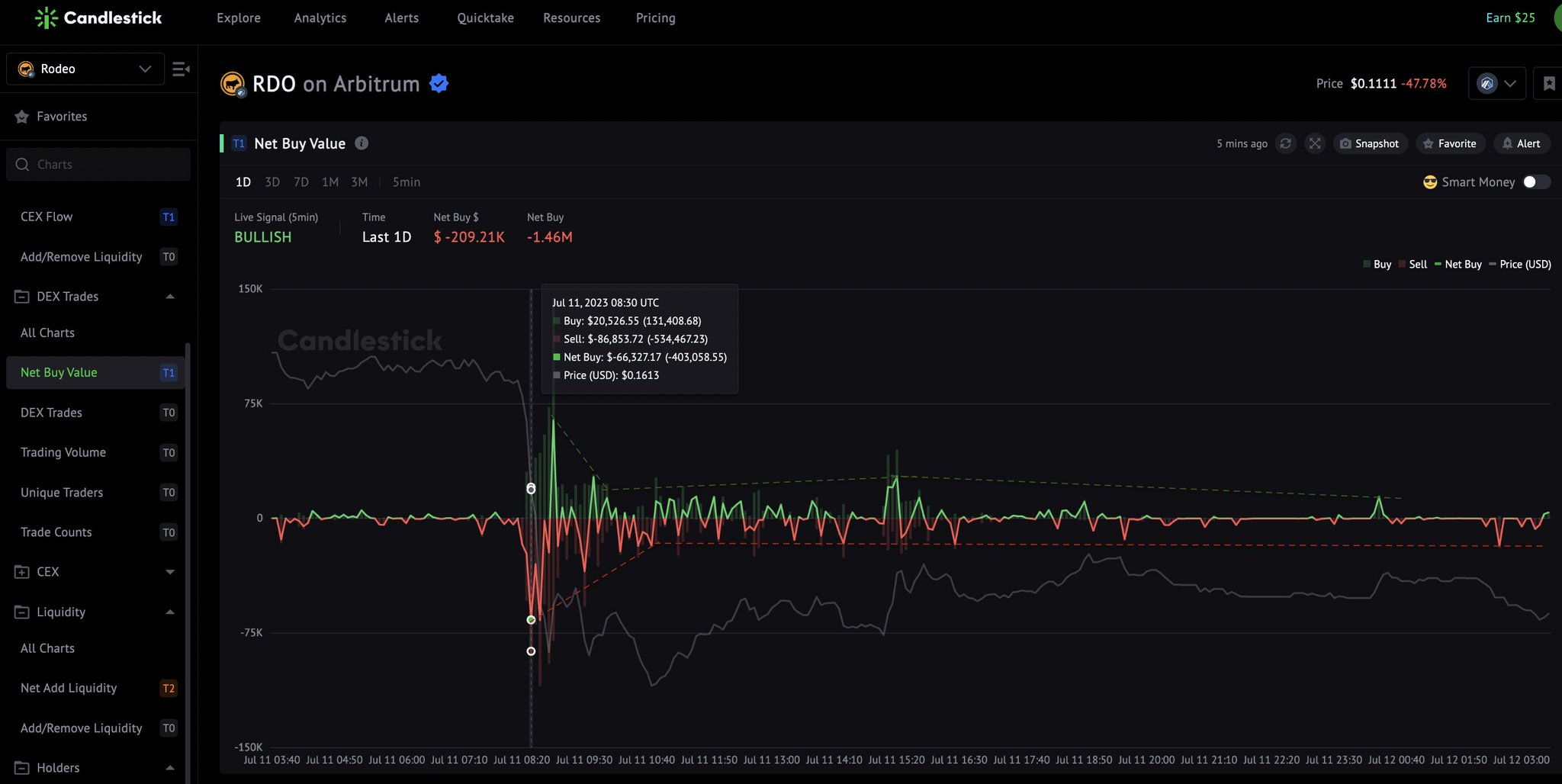Click the T0 badge on Unique Traders
The height and width of the screenshot is (784, 1562).
tap(169, 493)
